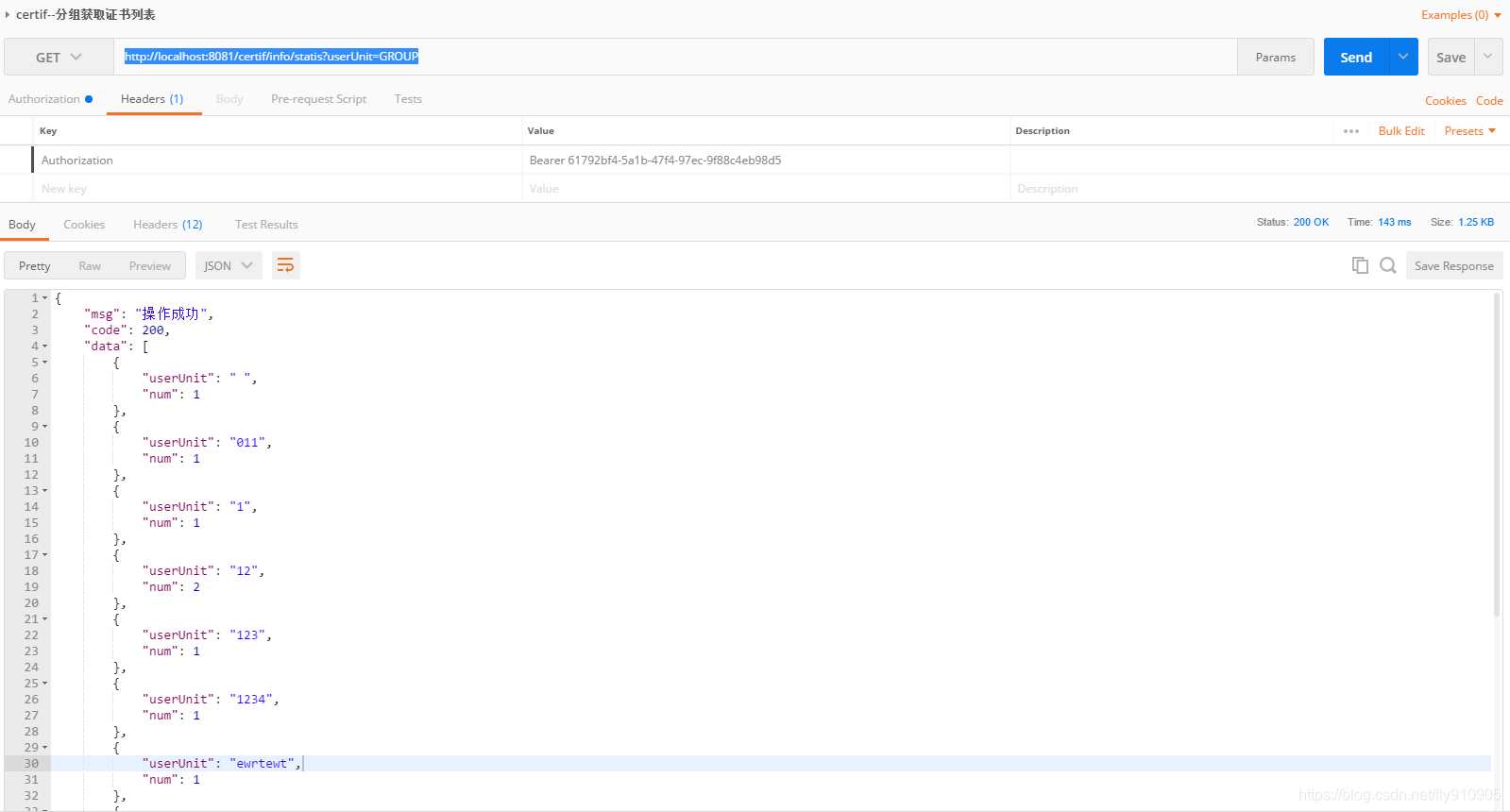This screenshot has width=1510, height=812.
Task: Edit the Bearer token value cell
Action: click(766, 161)
